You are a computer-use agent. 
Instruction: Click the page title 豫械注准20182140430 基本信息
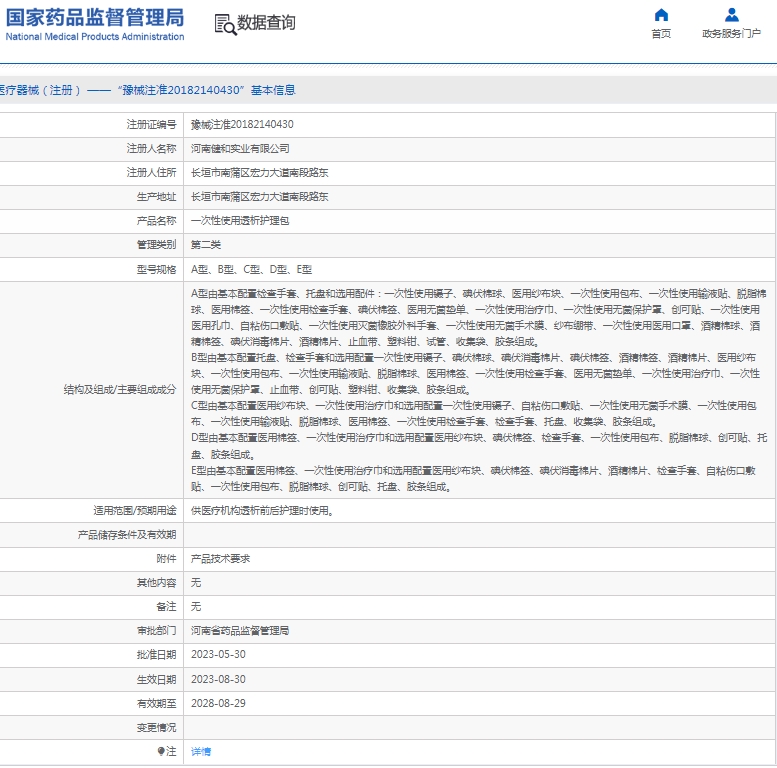(x=209, y=90)
